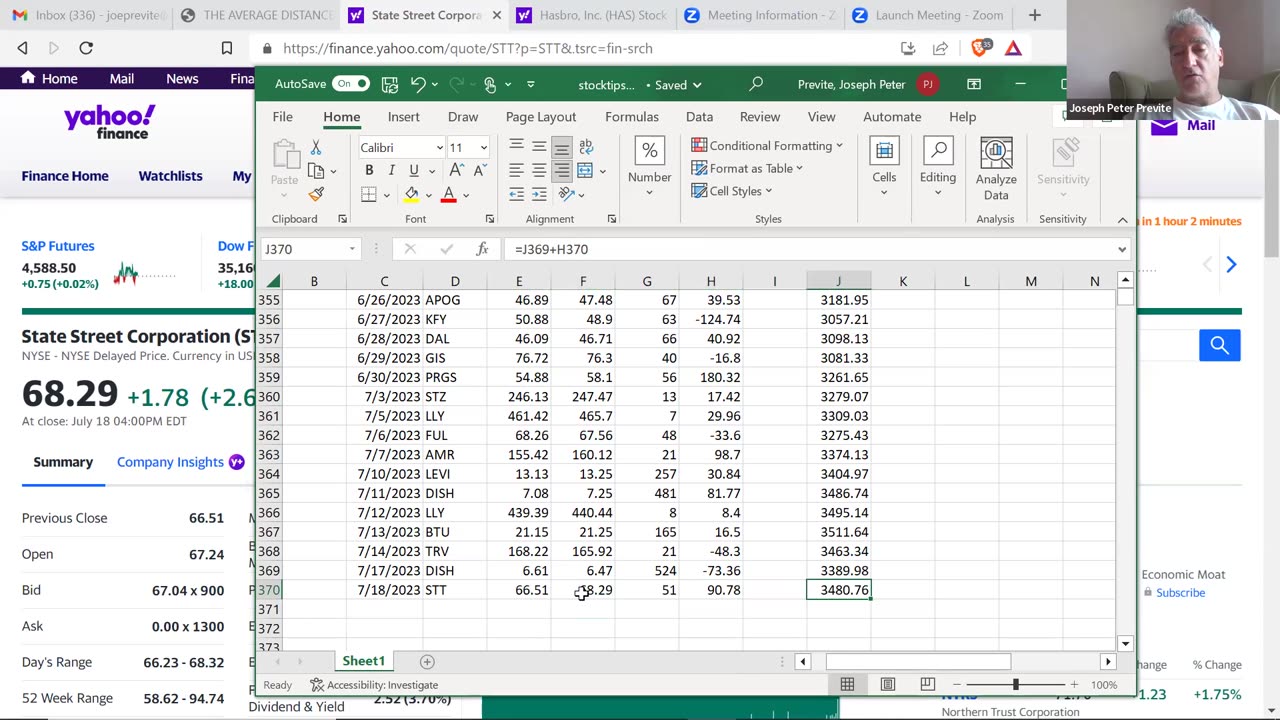Open the Ribbon Display Options icon
Screen dimensions: 1280x720
coord(974,84)
